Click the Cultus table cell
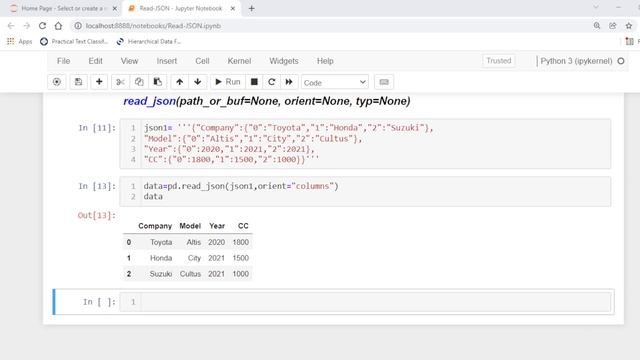 190,274
